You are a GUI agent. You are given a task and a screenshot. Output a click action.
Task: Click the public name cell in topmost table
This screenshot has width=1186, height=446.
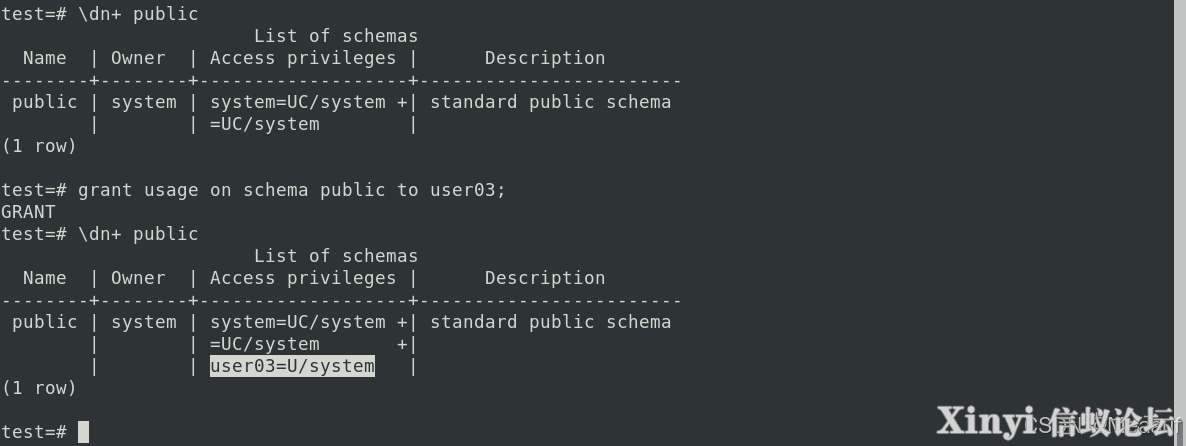click(45, 103)
